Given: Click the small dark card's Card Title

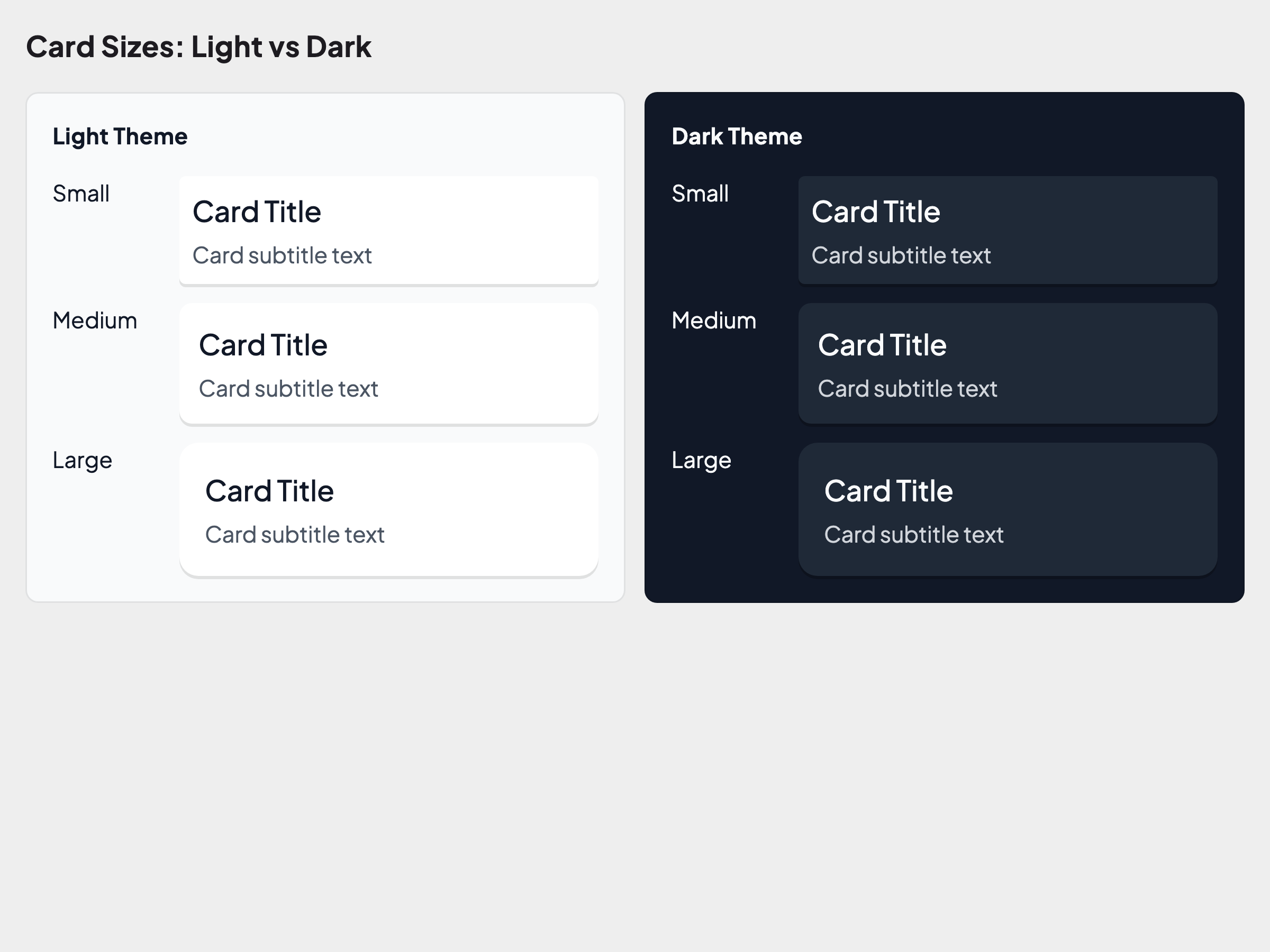Looking at the screenshot, I should [x=876, y=212].
